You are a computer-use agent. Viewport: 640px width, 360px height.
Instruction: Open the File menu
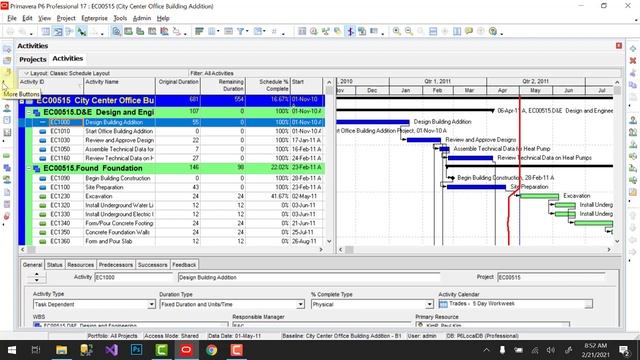pyautogui.click(x=12, y=18)
